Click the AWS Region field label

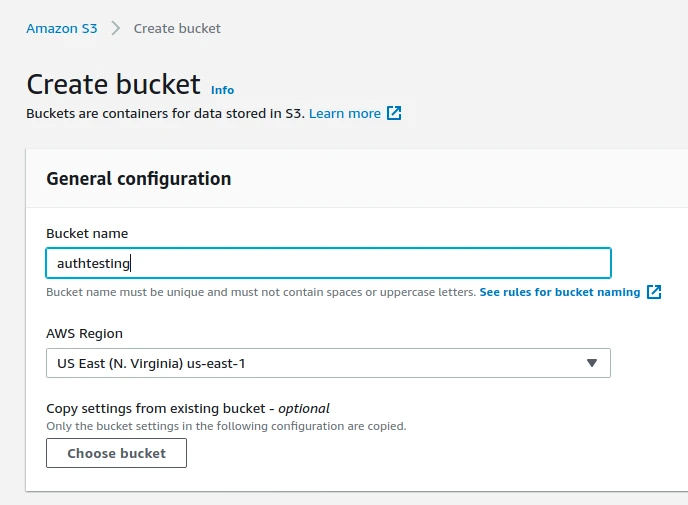pyautogui.click(x=84, y=333)
